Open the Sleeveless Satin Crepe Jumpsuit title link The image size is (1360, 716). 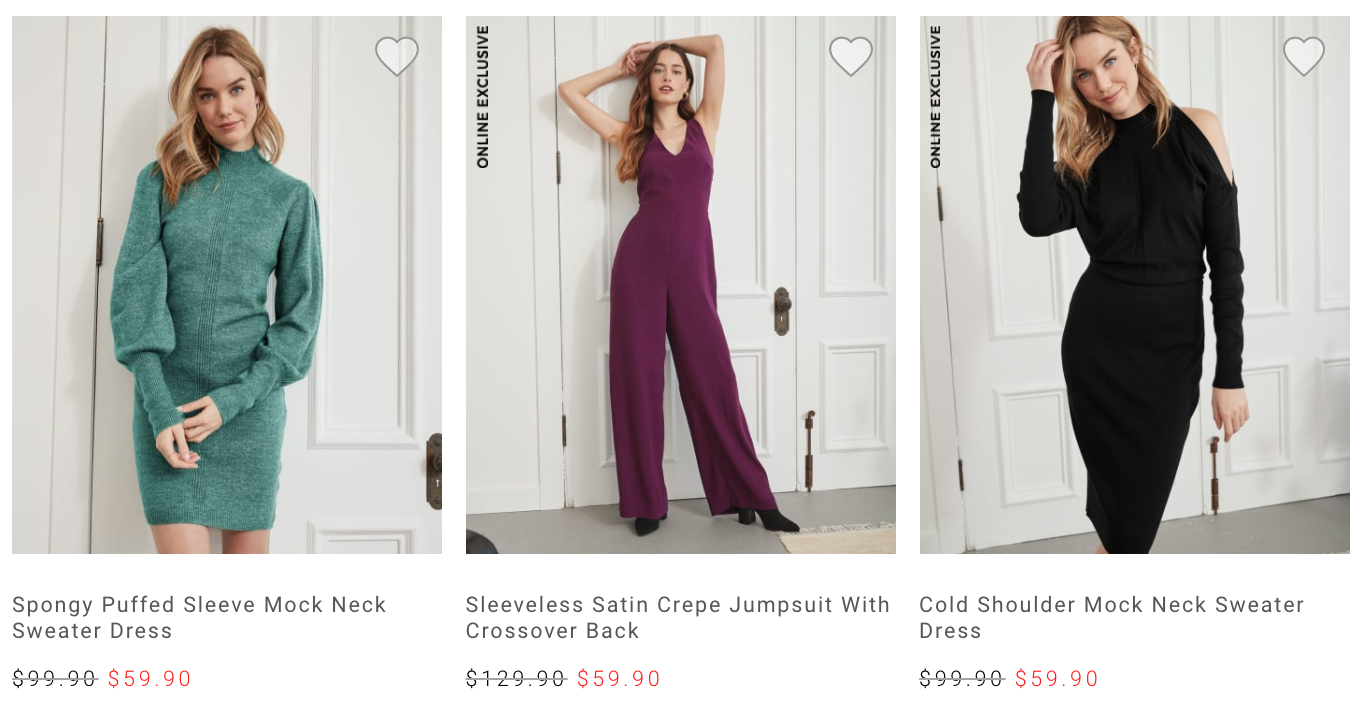pos(677,605)
